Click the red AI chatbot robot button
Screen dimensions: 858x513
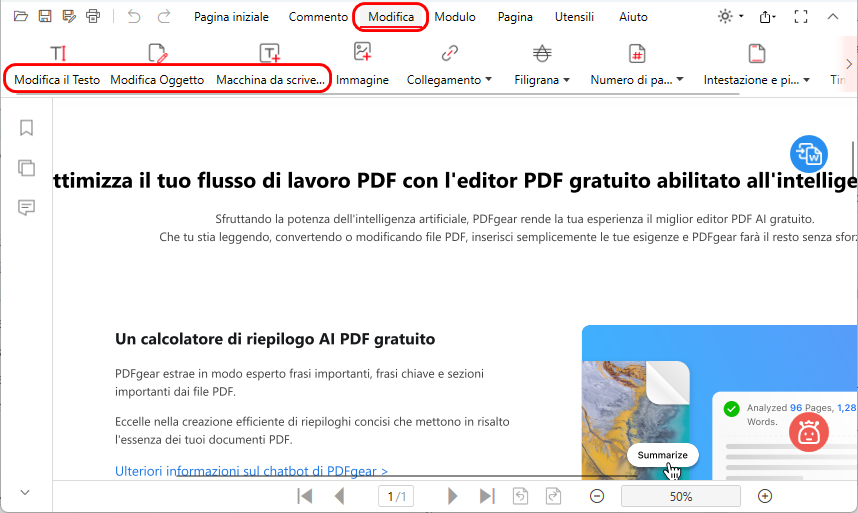809,431
